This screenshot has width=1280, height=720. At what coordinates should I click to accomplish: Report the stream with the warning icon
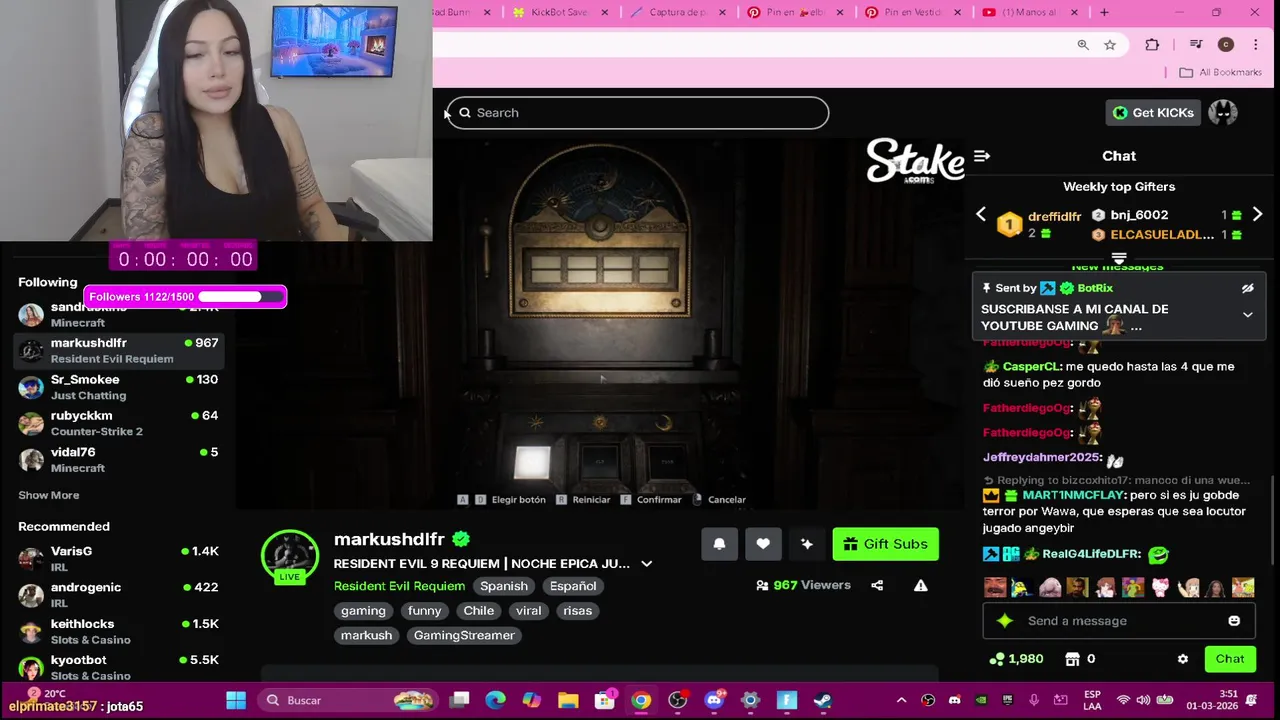pos(920,586)
